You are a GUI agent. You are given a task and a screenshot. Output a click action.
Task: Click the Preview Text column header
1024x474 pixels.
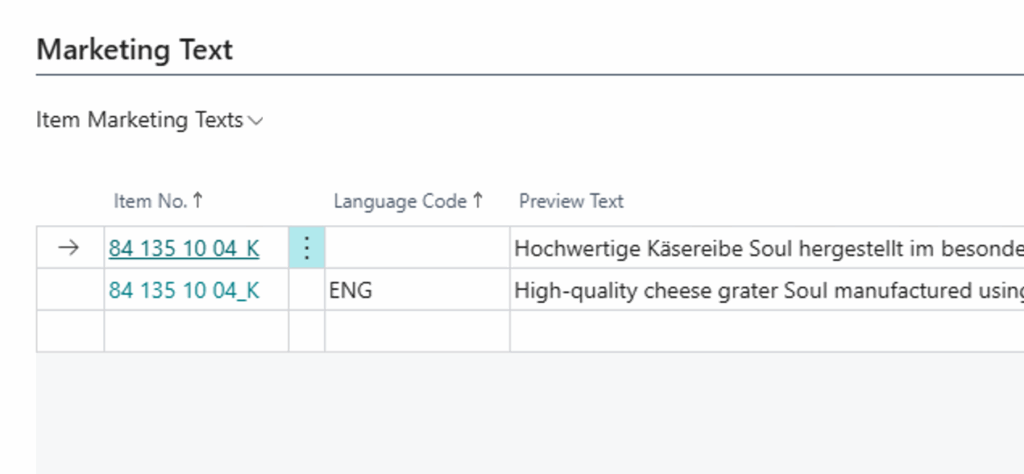click(571, 201)
